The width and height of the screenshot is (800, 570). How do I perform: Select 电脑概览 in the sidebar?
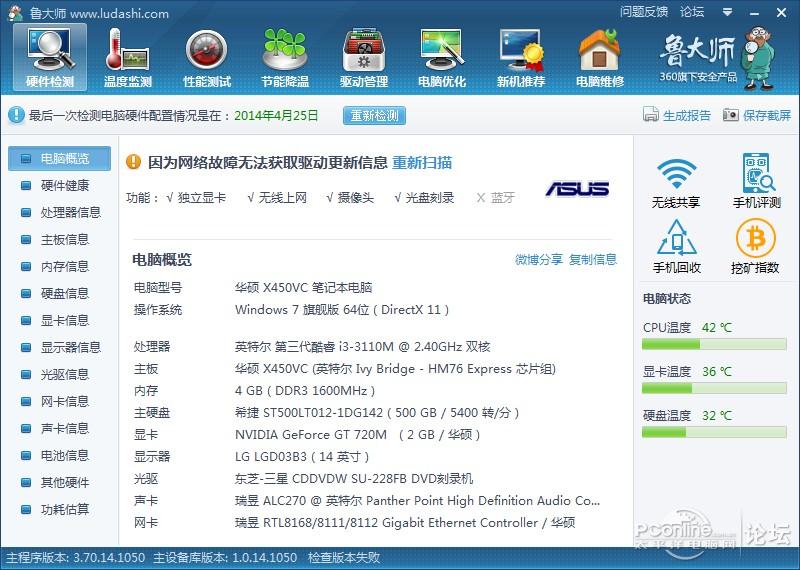[59, 159]
